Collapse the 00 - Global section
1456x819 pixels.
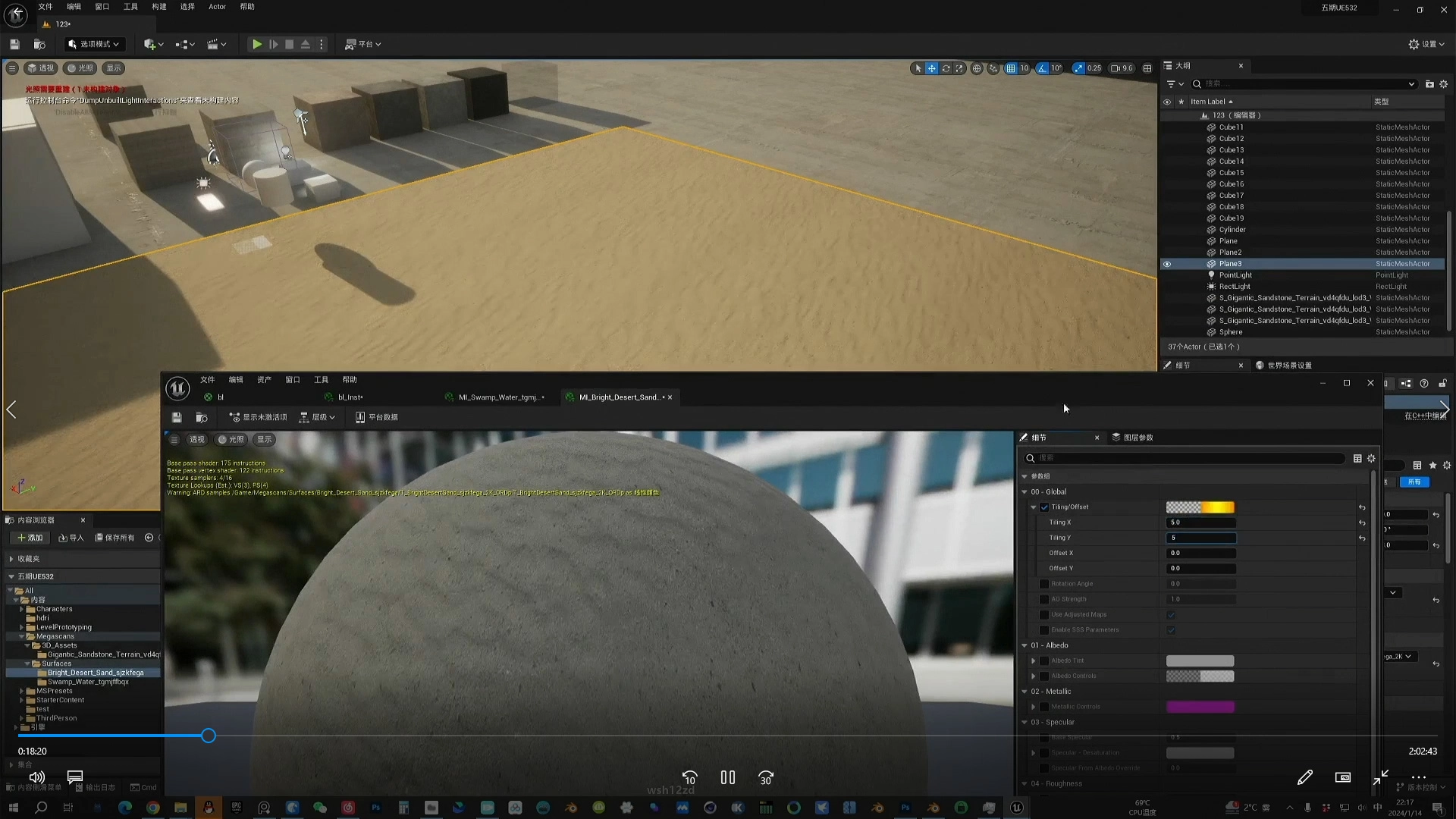coord(1025,492)
